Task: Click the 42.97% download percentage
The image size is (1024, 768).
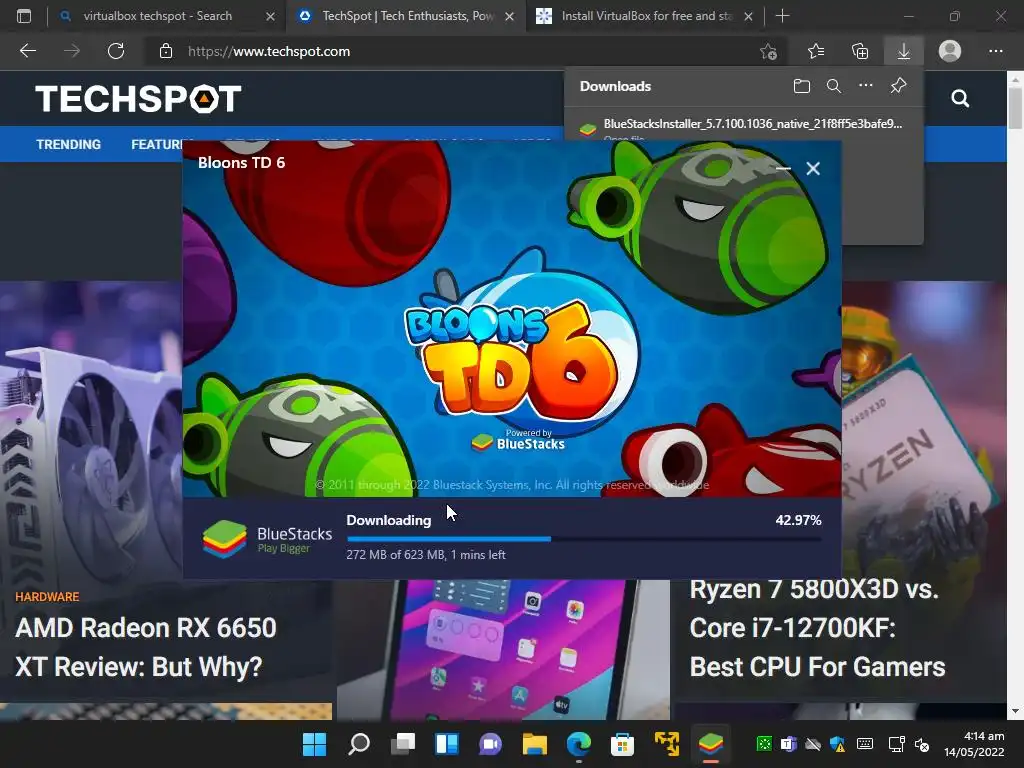Action: tap(798, 520)
